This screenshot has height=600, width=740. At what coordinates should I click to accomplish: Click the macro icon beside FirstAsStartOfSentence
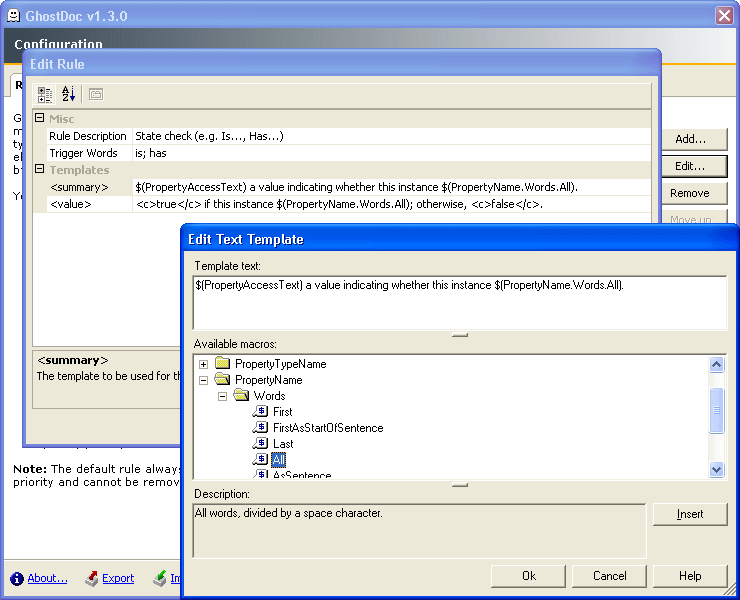point(260,427)
